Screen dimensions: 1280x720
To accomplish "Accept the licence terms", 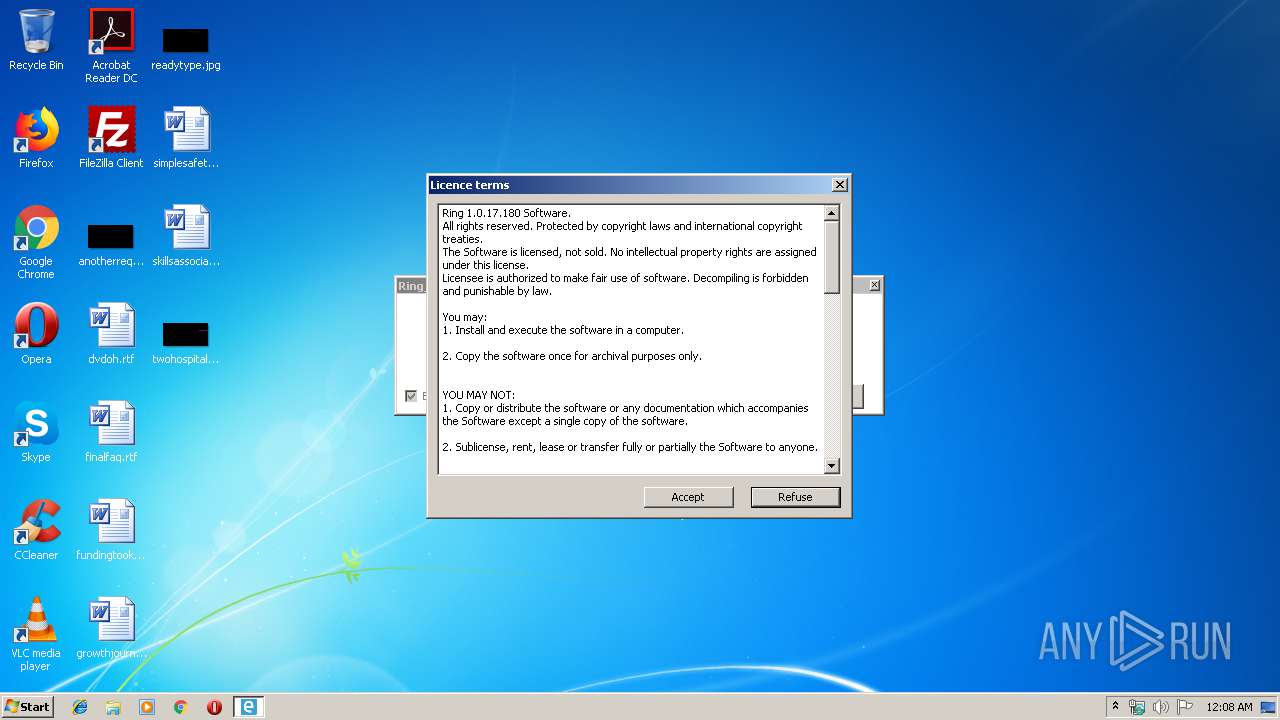I will click(x=688, y=497).
